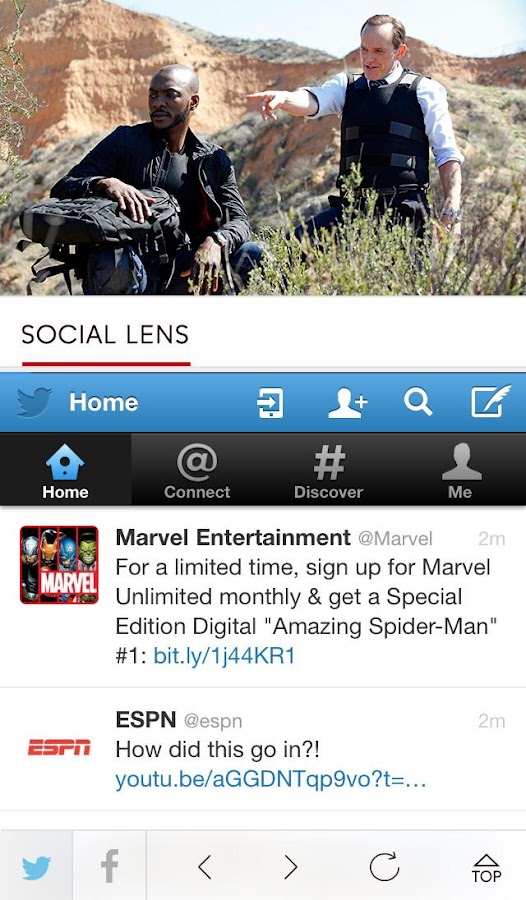
Task: Go to the Me profile tab
Action: [x=460, y=470]
